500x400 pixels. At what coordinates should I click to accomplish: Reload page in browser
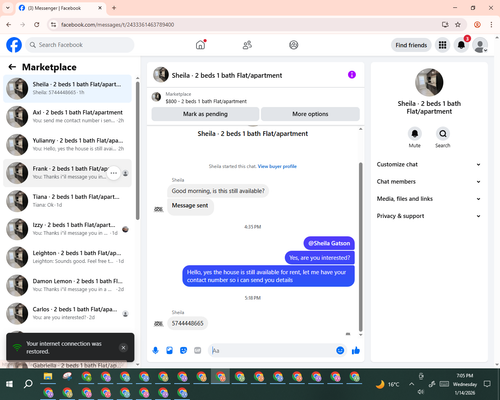(37, 25)
